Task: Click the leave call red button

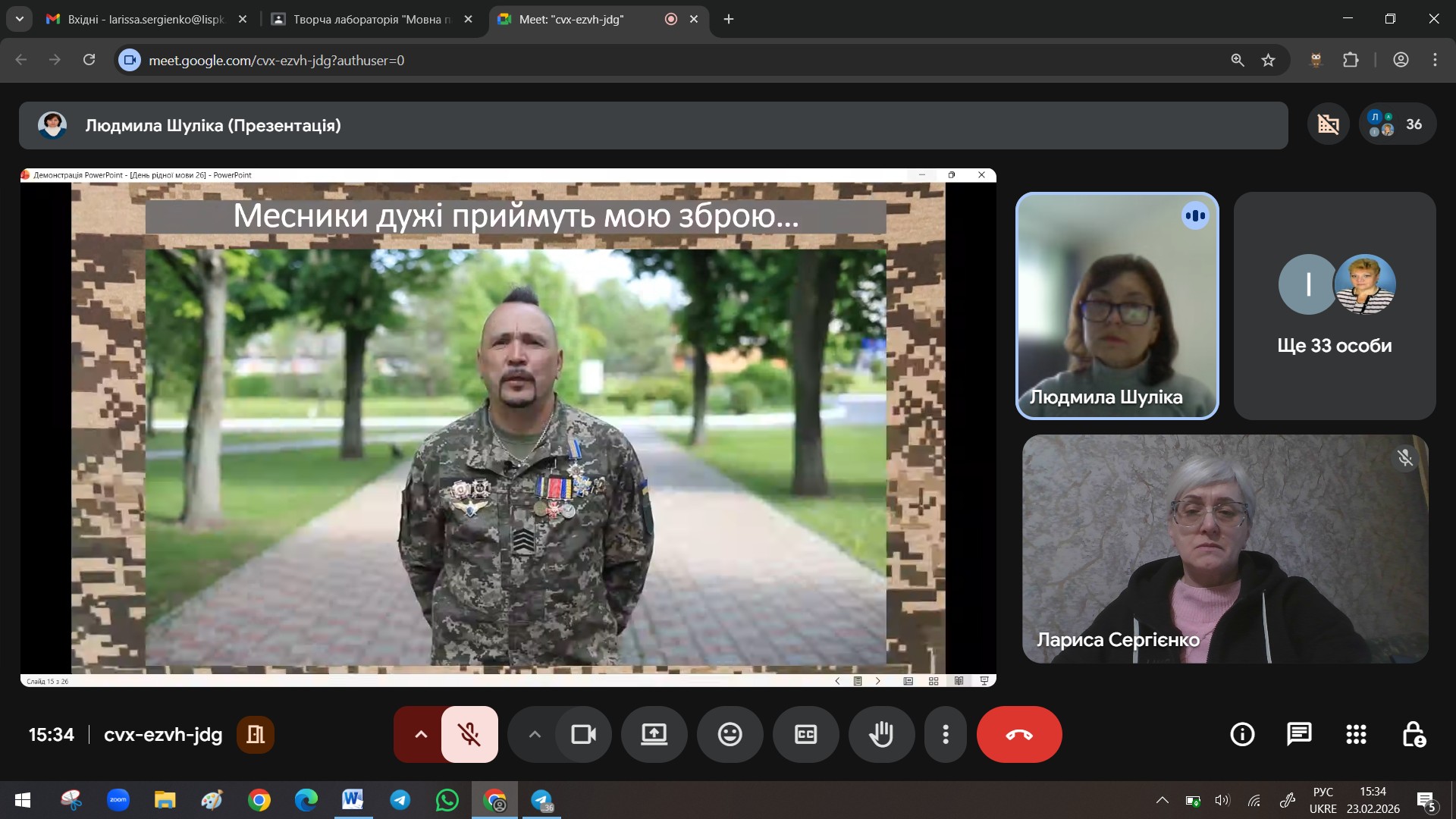Action: (x=1018, y=734)
